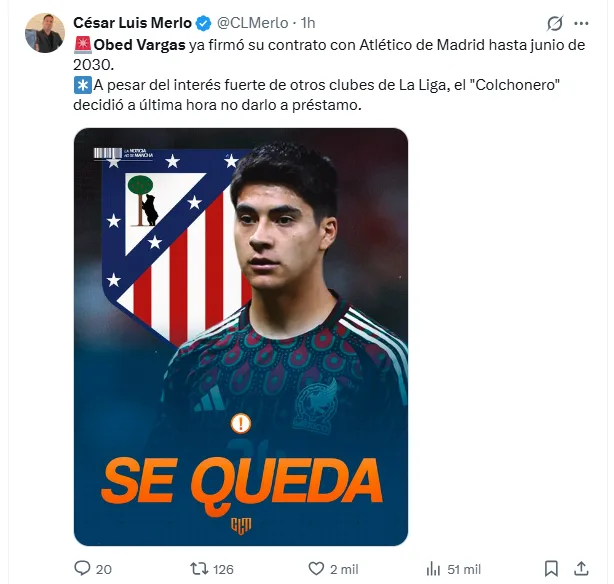Share the tweet via upload icon
This screenshot has height=584, width=614.
click(581, 569)
